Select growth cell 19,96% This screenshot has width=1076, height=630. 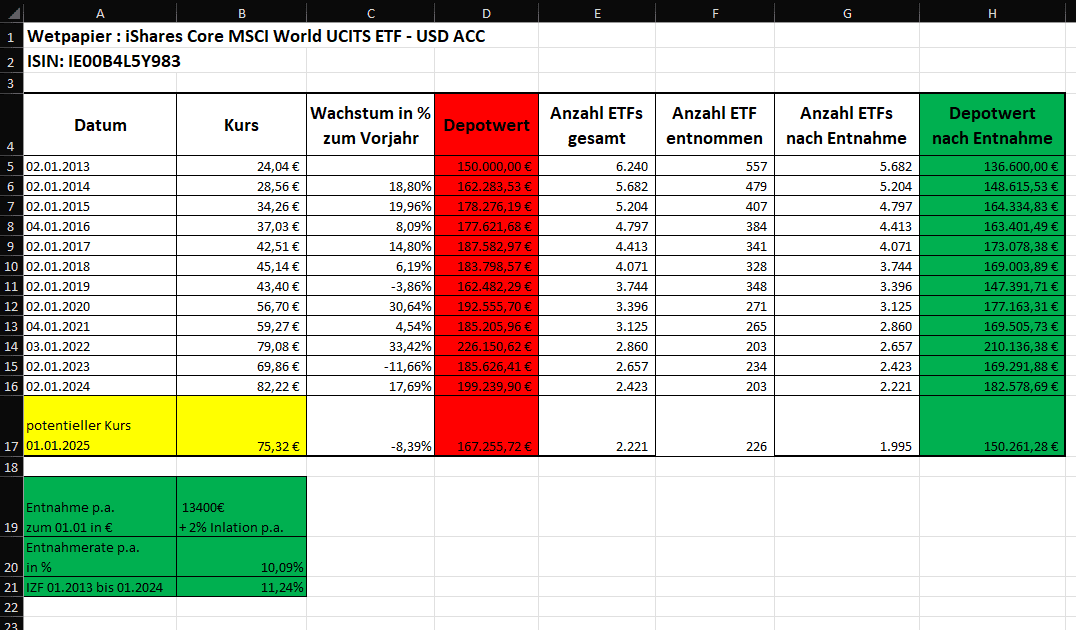[371, 206]
